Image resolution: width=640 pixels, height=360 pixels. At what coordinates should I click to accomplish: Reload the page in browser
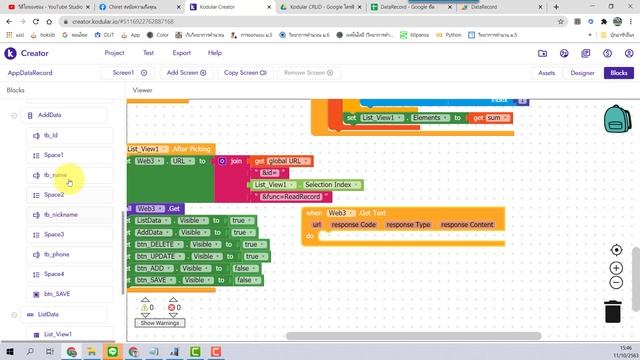click(x=36, y=21)
